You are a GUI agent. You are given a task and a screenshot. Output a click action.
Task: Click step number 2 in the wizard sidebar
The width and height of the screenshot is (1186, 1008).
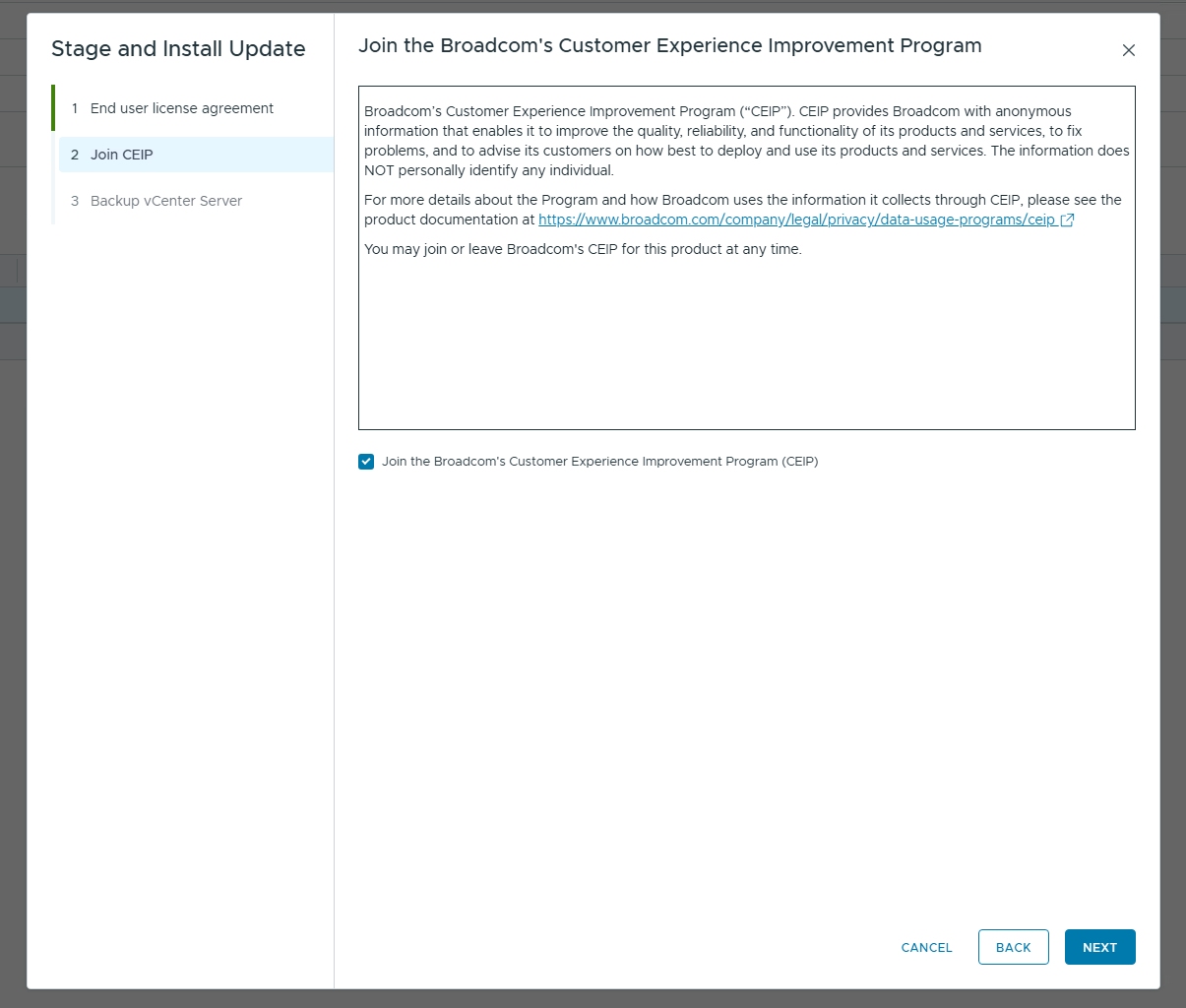pos(75,155)
